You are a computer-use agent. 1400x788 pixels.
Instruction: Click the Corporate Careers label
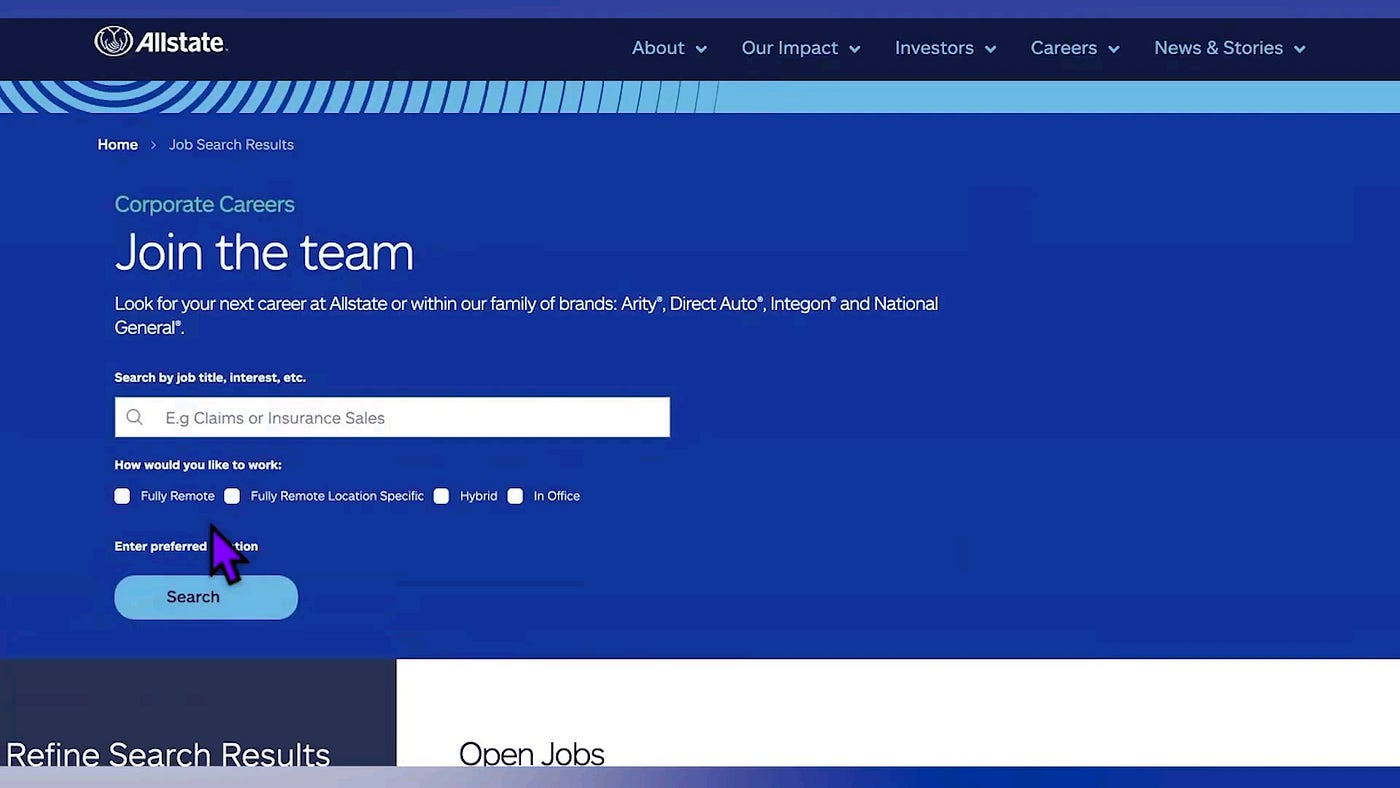[x=204, y=204]
